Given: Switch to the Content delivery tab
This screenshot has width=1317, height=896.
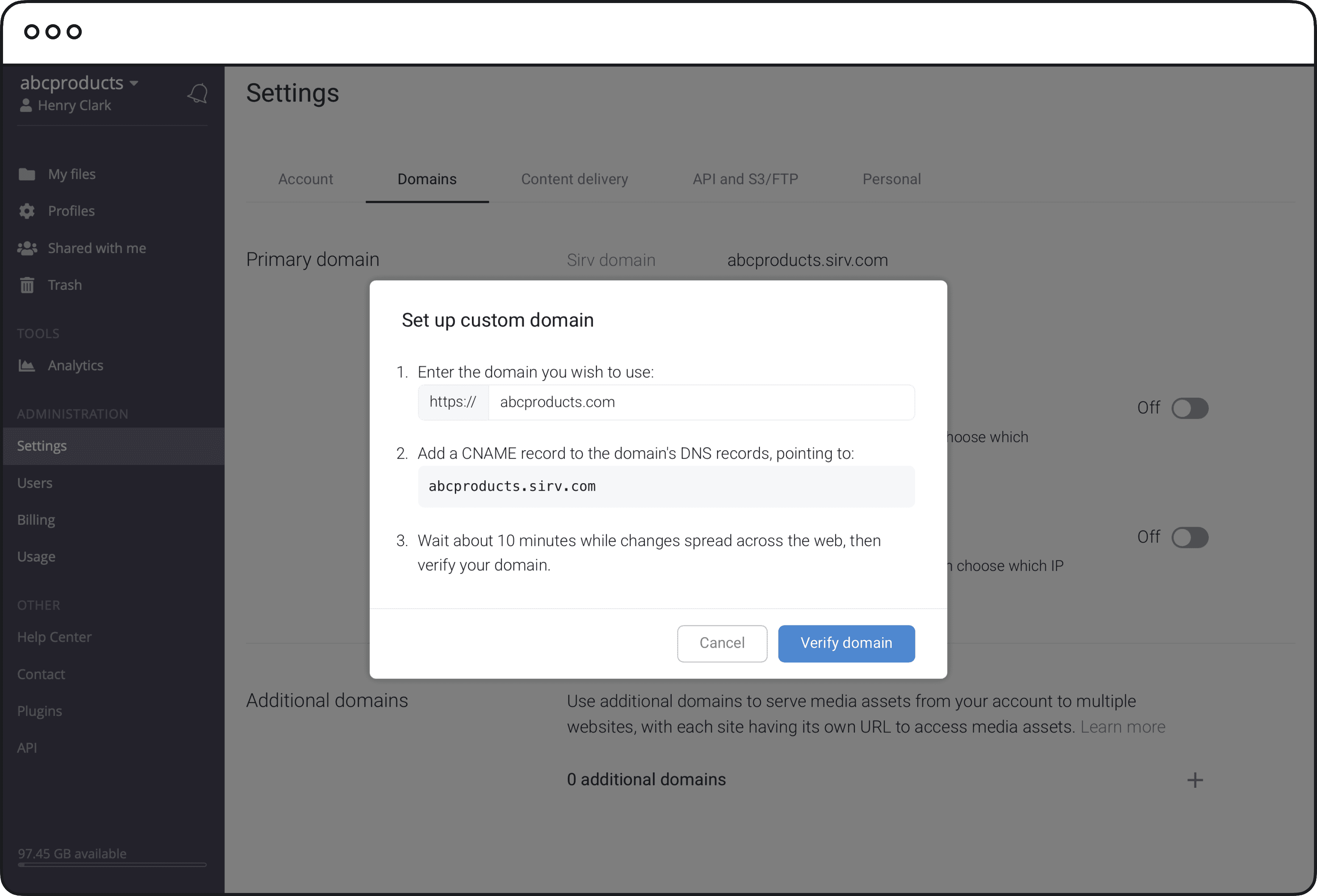Looking at the screenshot, I should pyautogui.click(x=574, y=179).
